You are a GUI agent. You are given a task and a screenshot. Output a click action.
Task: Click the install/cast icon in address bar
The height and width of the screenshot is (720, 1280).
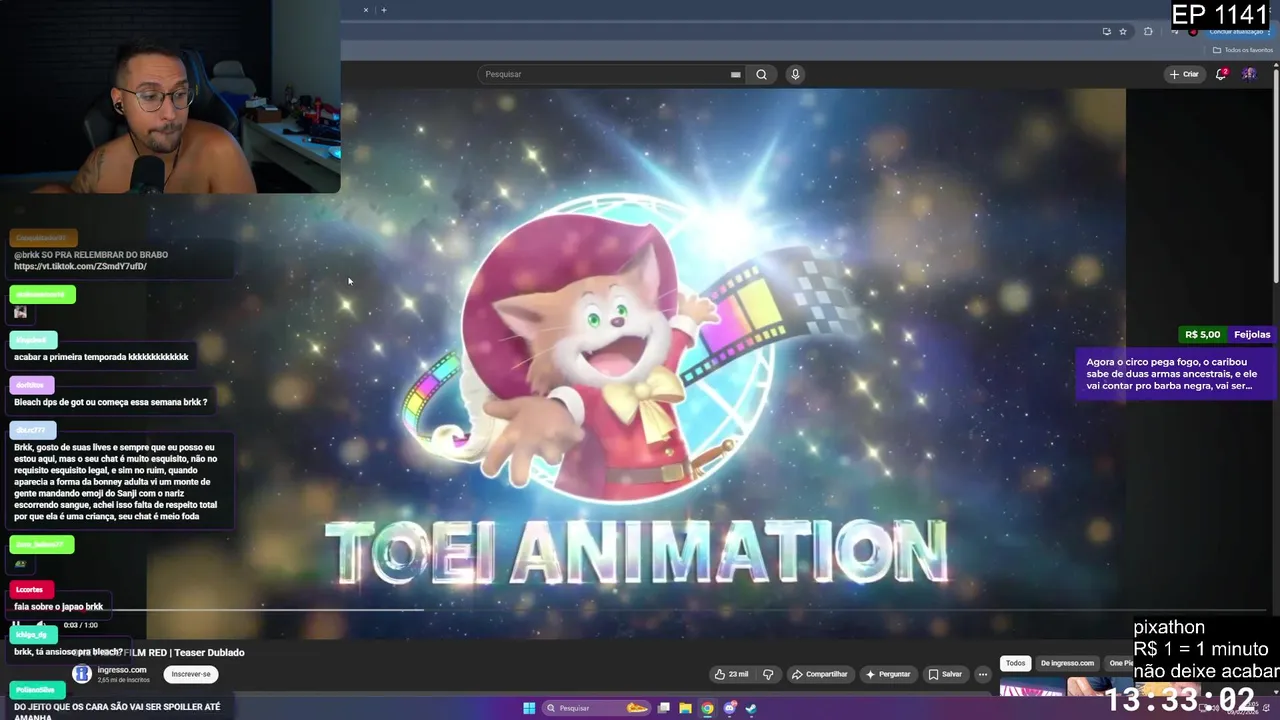pos(1106,31)
